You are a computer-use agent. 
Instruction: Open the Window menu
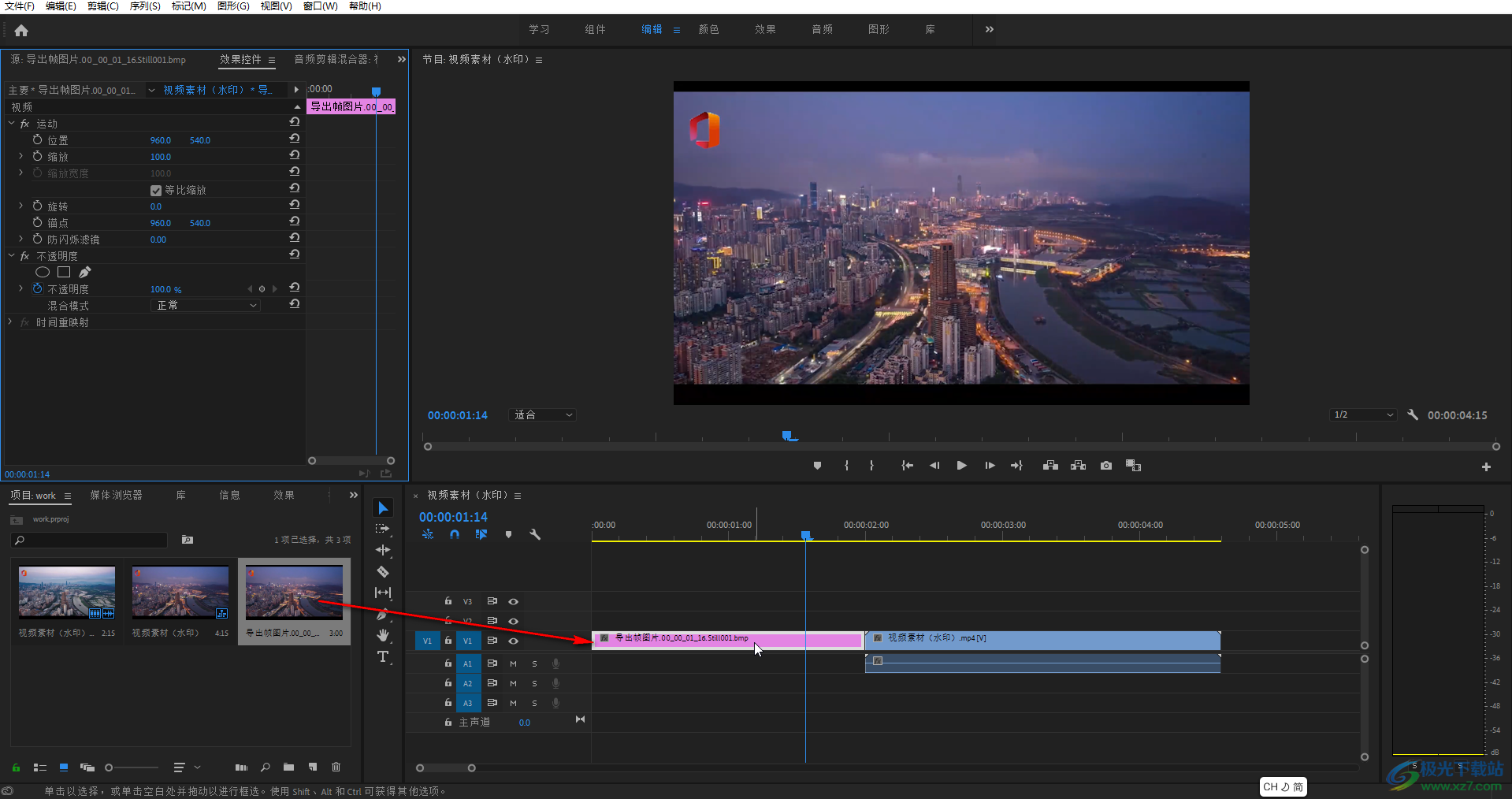click(x=320, y=6)
